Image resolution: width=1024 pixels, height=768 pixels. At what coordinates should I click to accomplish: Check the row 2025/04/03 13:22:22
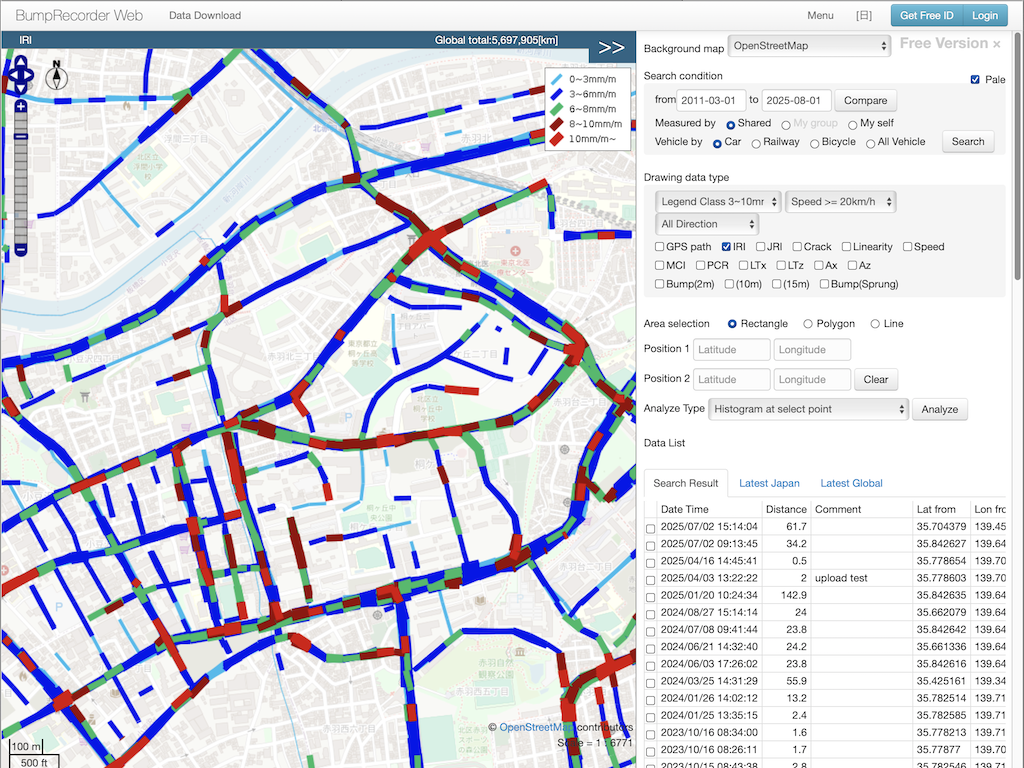click(x=650, y=580)
